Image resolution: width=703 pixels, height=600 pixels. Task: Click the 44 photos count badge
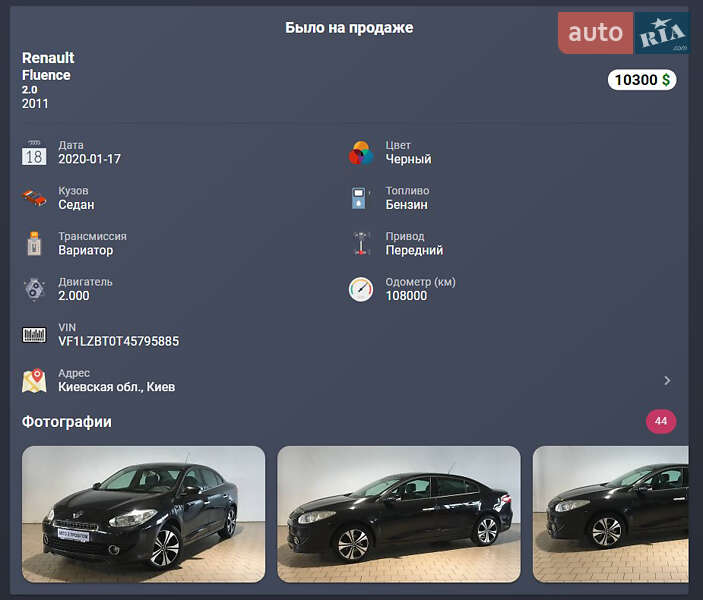click(661, 421)
